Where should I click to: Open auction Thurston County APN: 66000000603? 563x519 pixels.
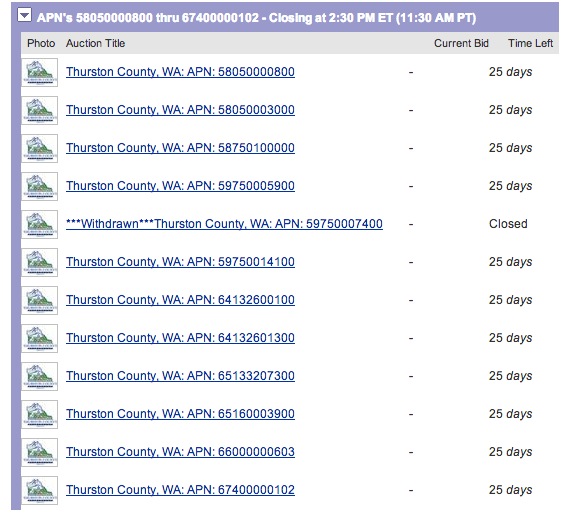180,452
